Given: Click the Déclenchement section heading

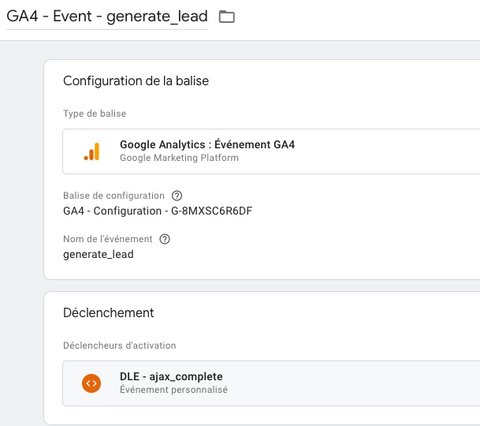Looking at the screenshot, I should click(108, 313).
